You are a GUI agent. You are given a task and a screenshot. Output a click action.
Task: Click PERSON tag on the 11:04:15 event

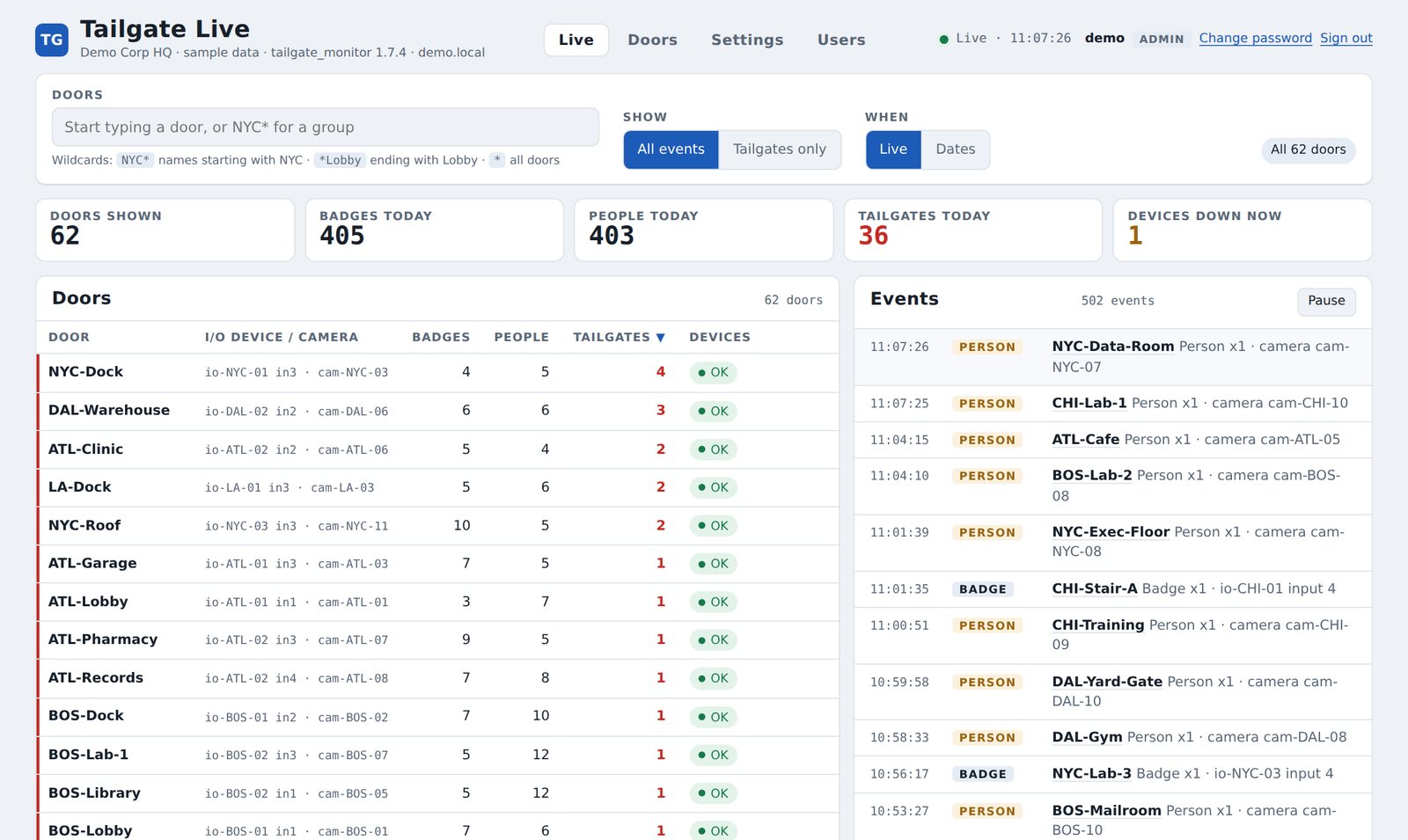click(x=987, y=440)
